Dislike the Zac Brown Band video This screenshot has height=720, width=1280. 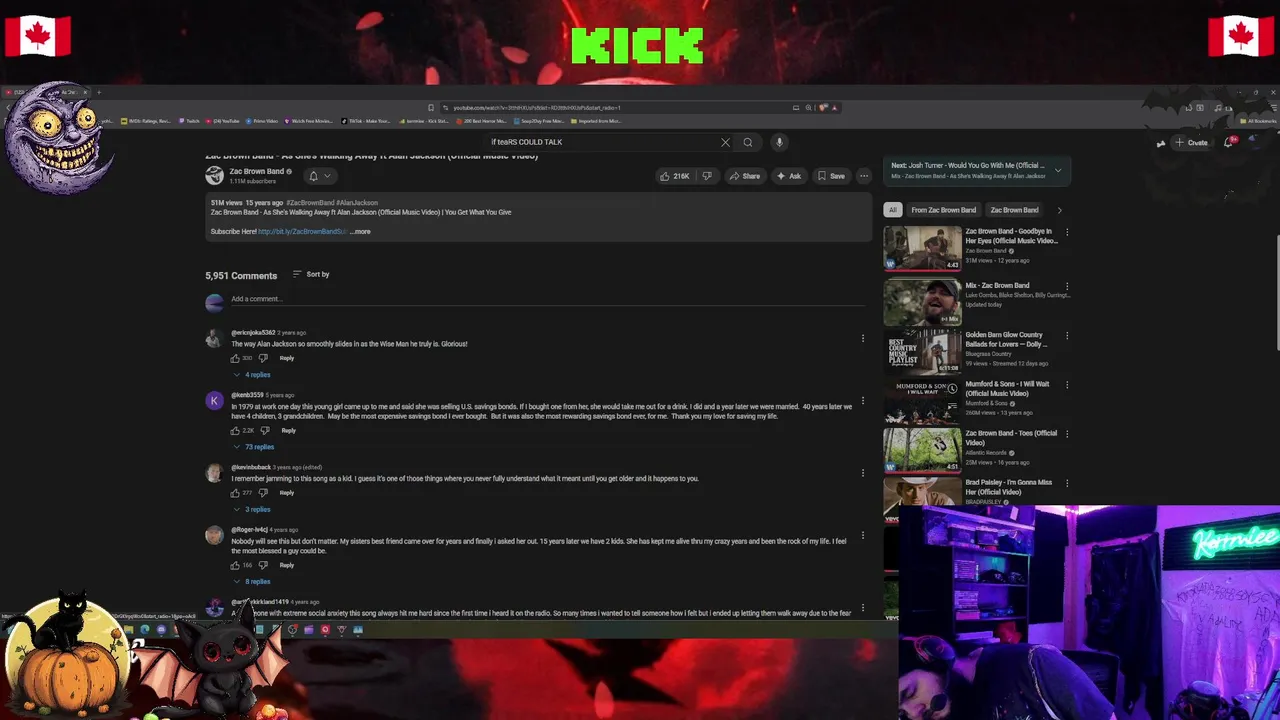[x=706, y=176]
